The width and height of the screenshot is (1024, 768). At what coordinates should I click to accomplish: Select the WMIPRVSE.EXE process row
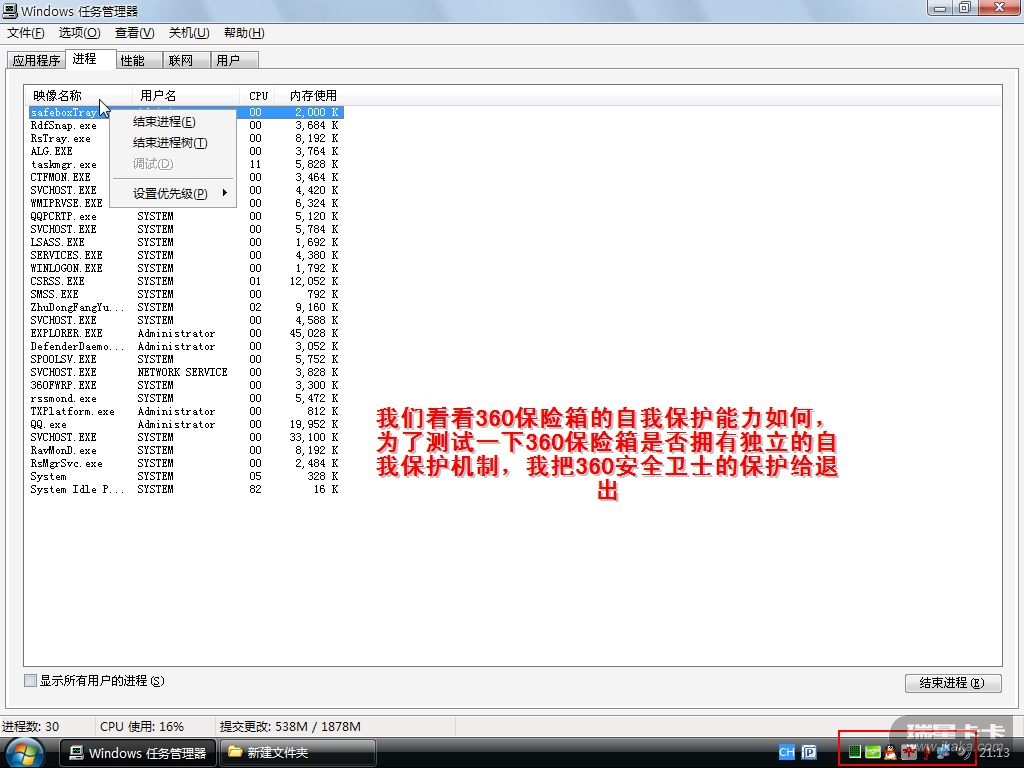point(185,203)
